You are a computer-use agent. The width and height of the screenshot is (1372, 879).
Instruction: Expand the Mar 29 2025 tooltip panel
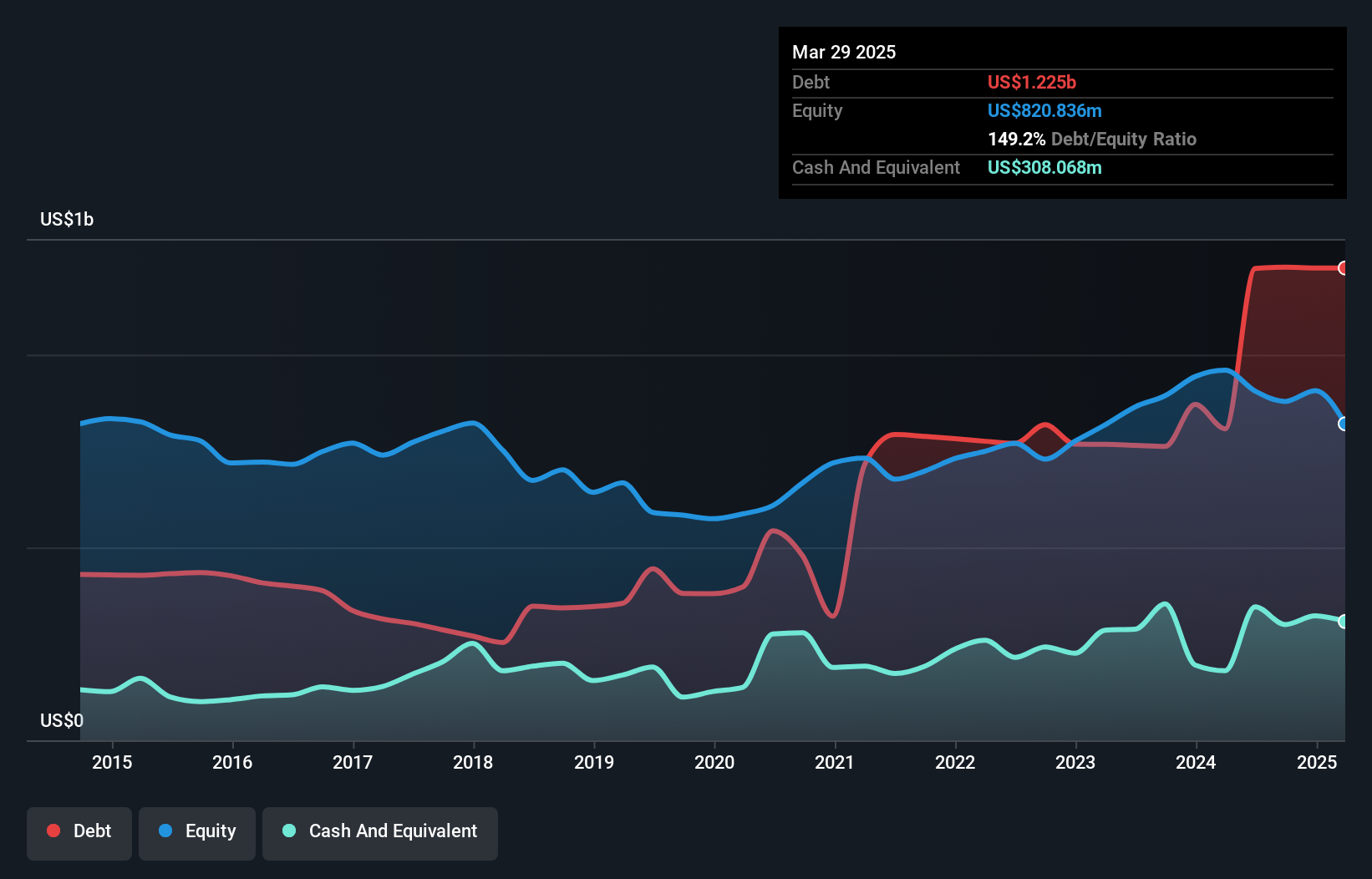(x=843, y=52)
